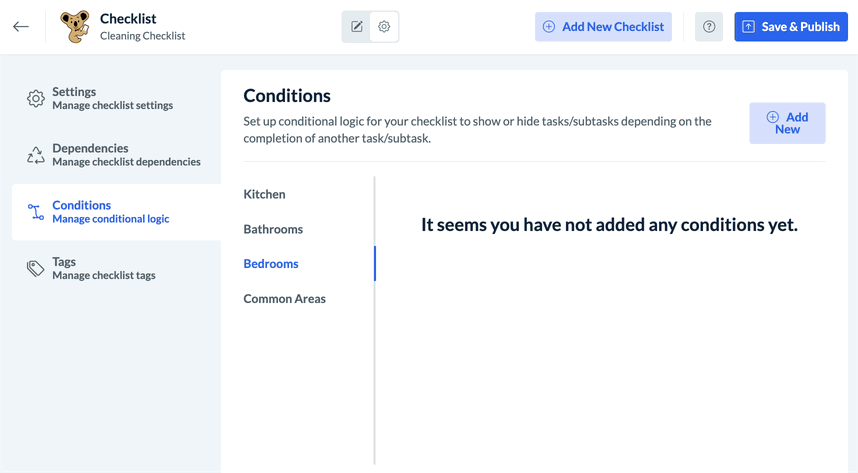The height and width of the screenshot is (473, 858).
Task: Open the help question mark icon
Action: coord(709,27)
